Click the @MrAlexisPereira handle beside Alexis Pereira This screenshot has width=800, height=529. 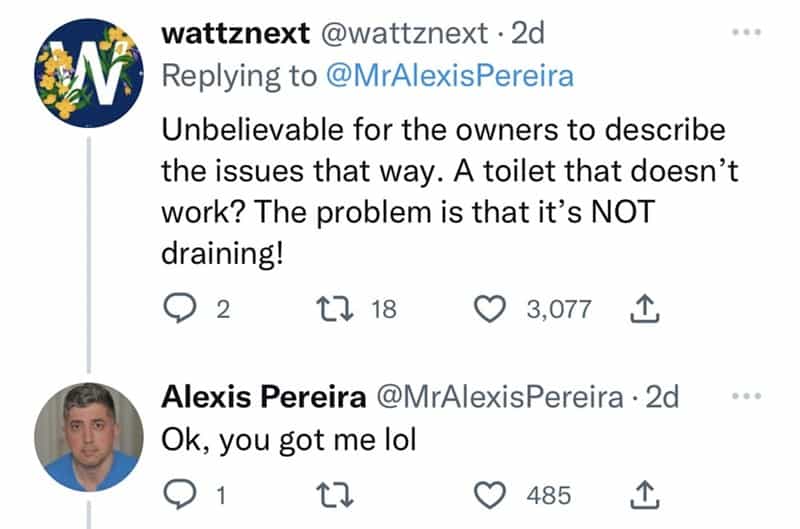(x=500, y=396)
